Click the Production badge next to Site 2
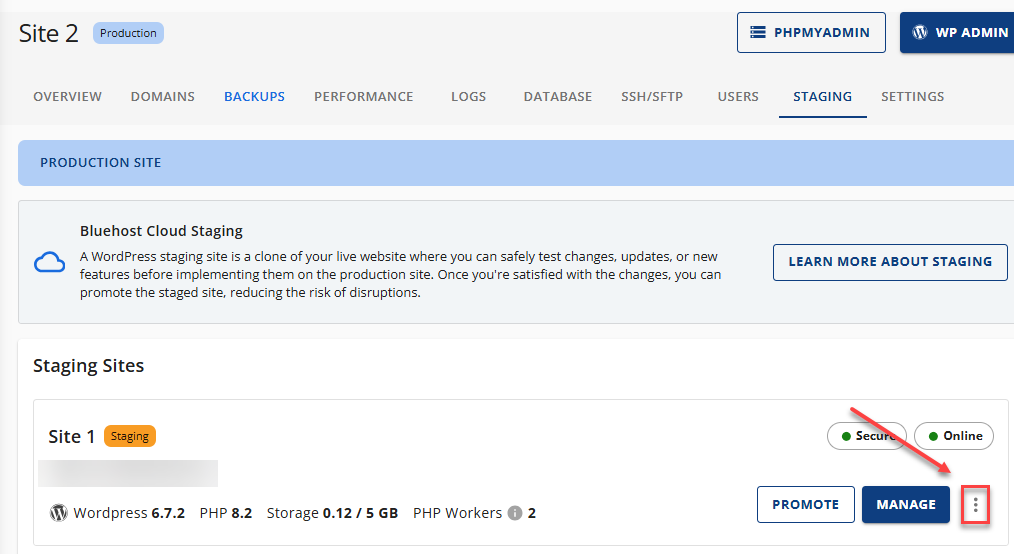 pos(128,33)
